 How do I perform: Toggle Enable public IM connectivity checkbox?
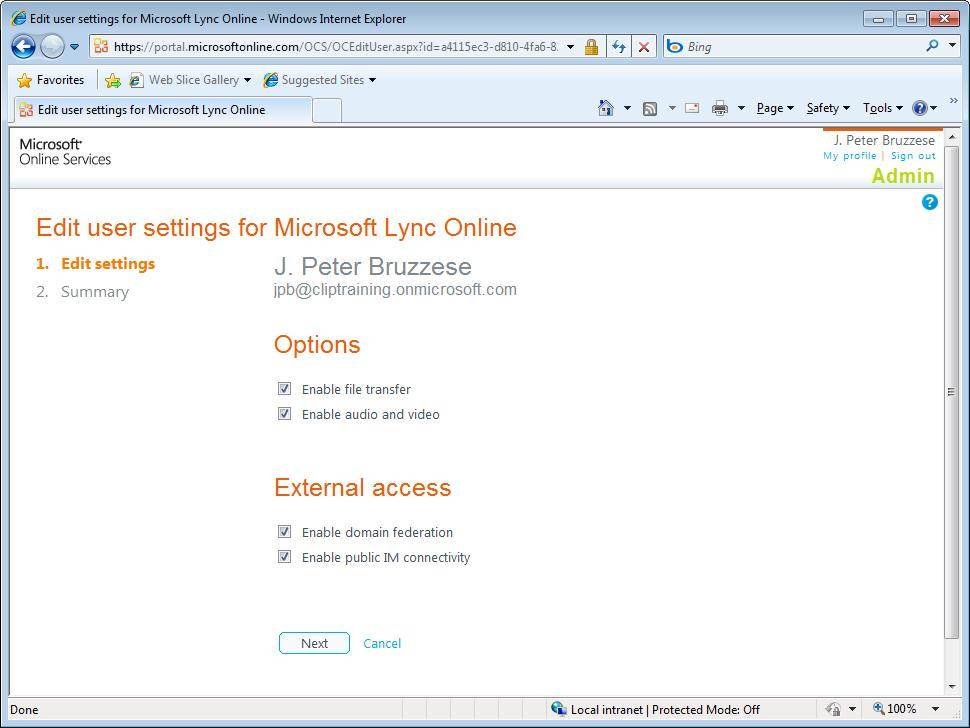tap(284, 557)
